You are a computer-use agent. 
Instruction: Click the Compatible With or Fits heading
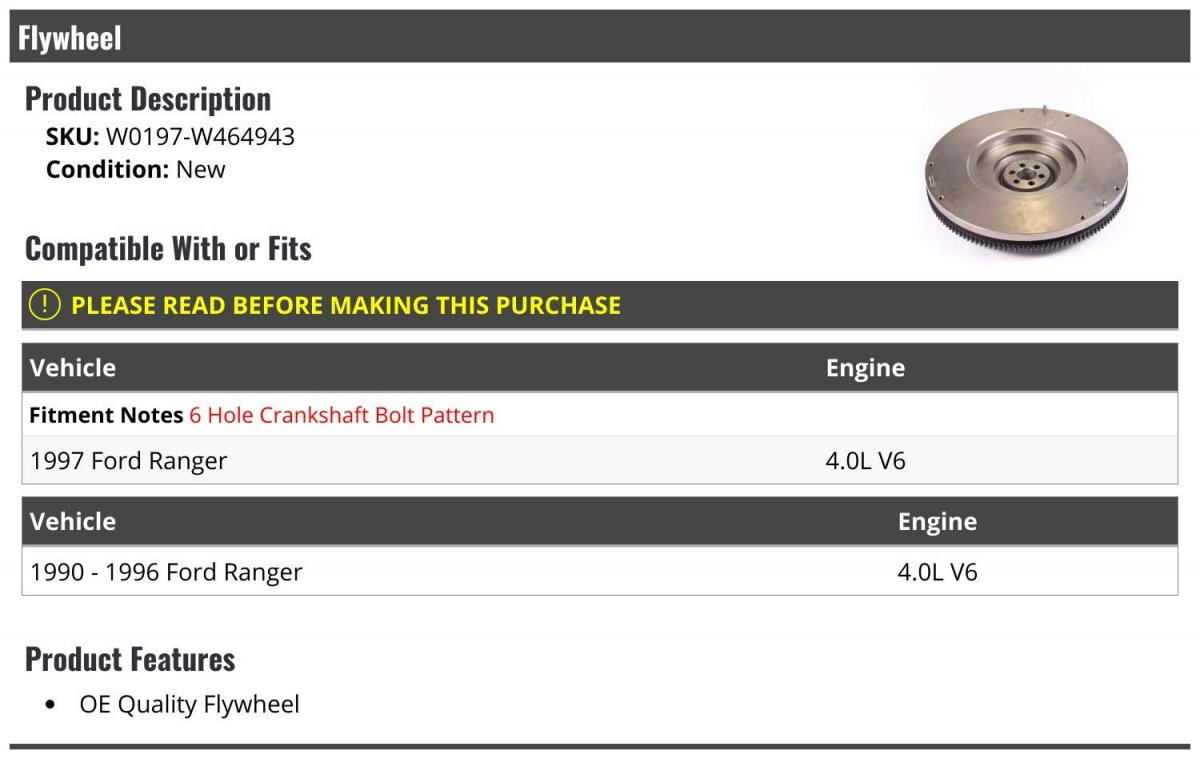(168, 249)
